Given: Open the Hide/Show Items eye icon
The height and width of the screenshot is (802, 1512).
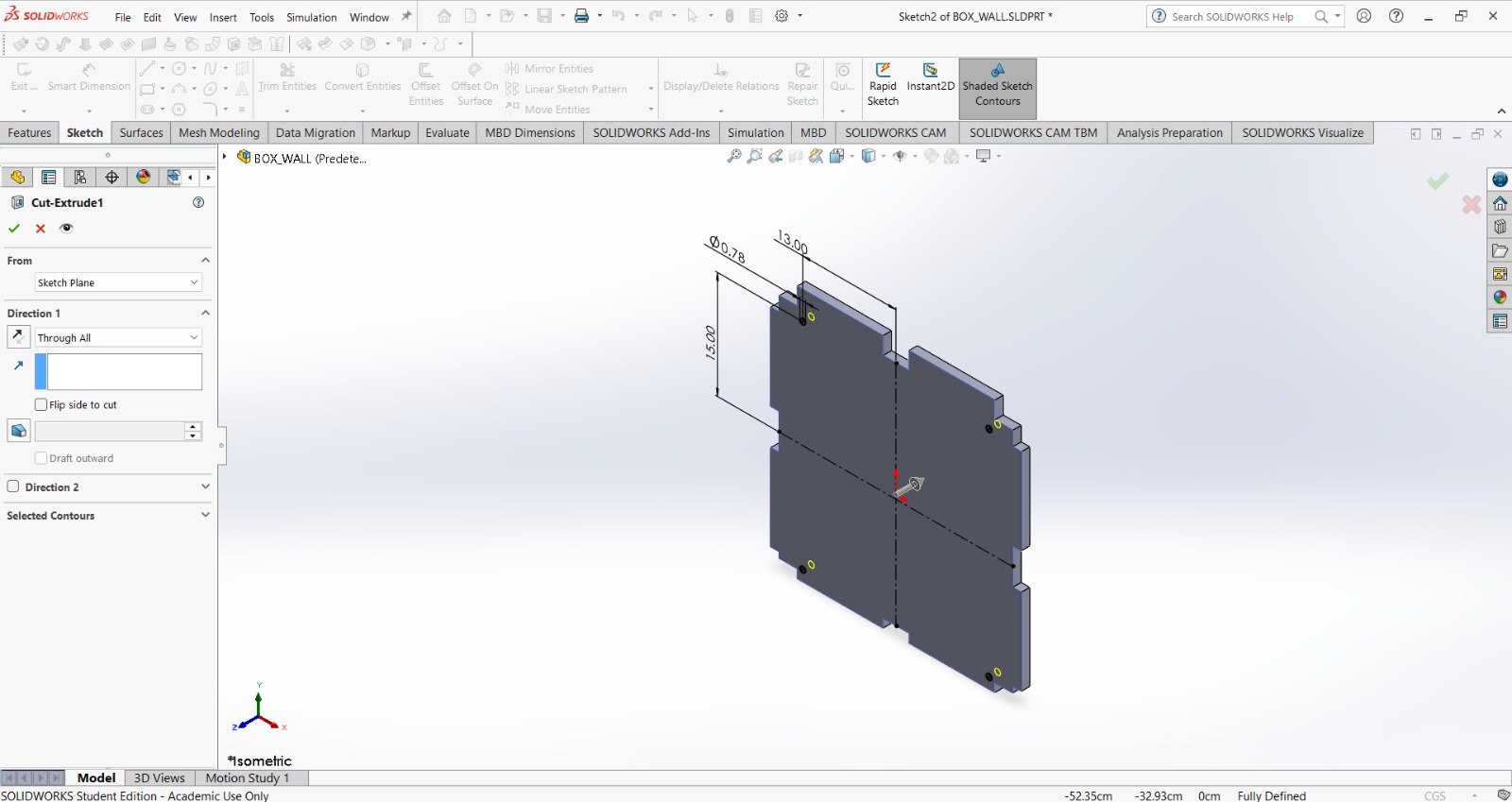Looking at the screenshot, I should (901, 156).
